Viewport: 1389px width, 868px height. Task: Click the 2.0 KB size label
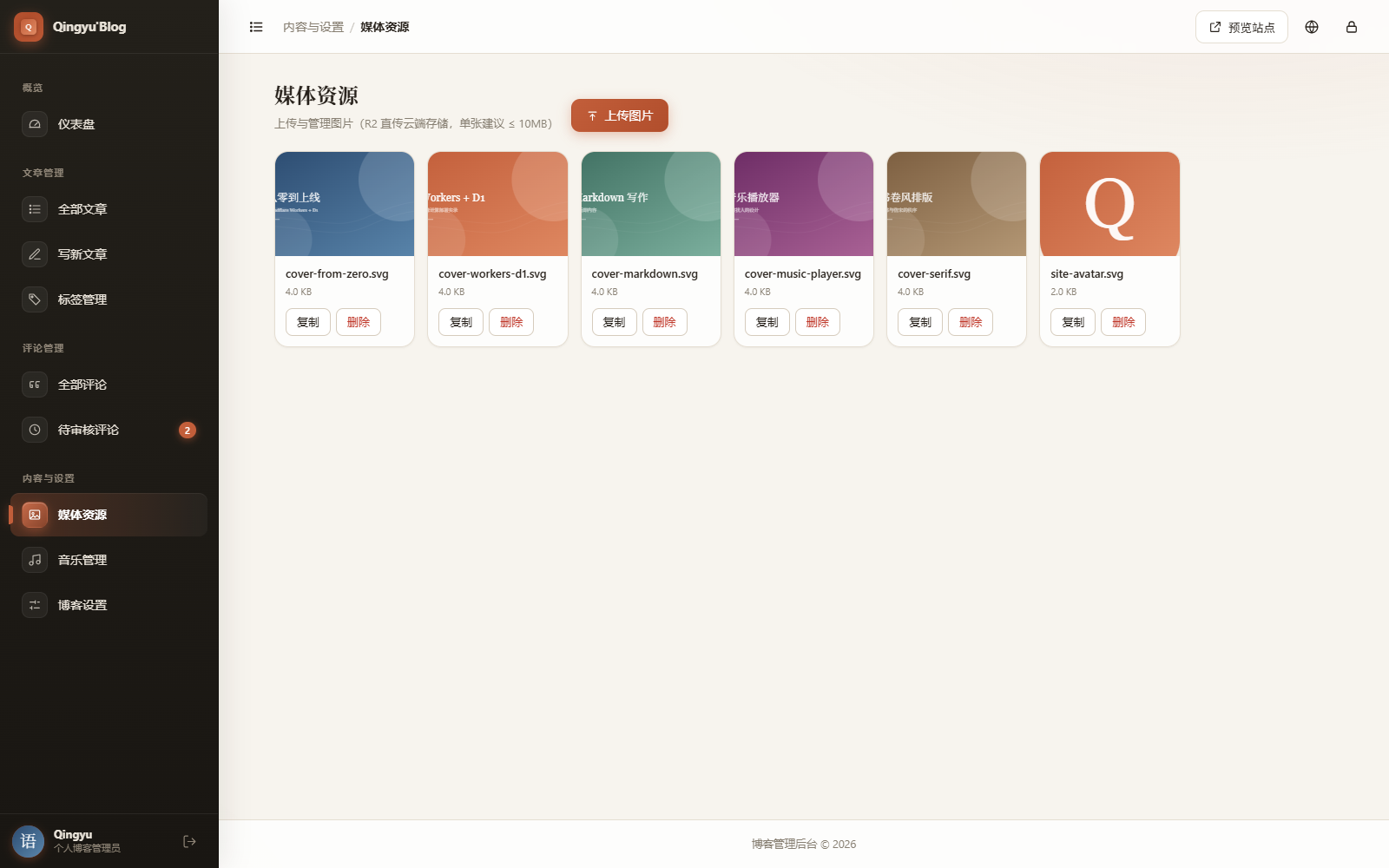click(1063, 292)
